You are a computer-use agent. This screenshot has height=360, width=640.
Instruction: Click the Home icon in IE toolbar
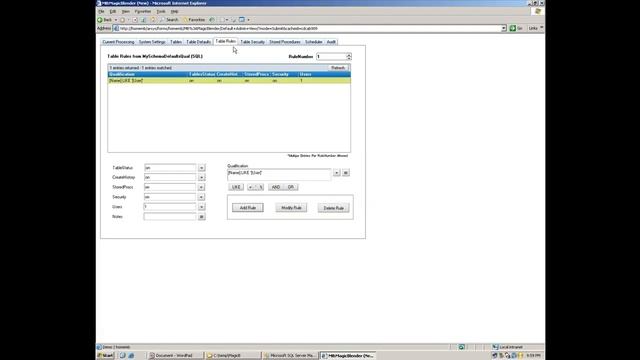point(153,20)
